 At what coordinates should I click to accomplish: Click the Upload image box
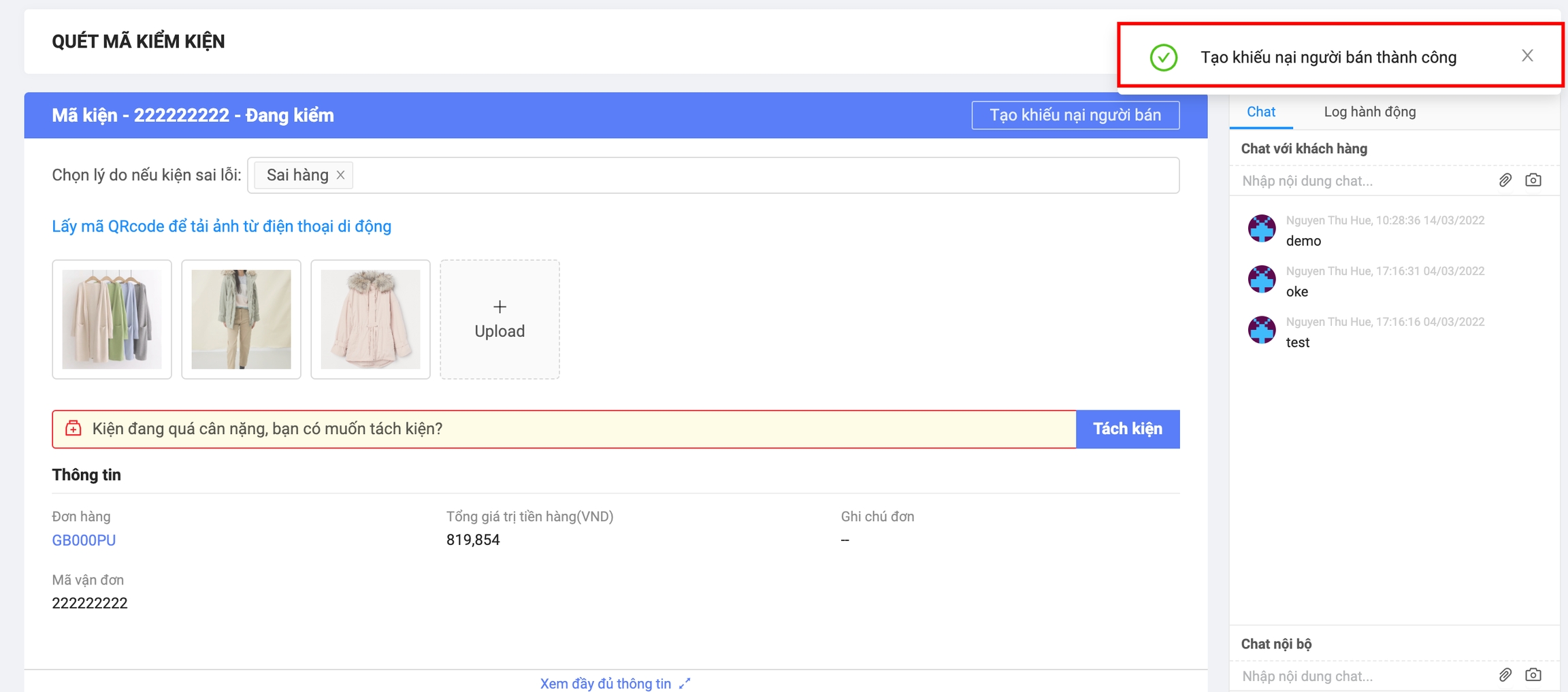click(x=500, y=319)
